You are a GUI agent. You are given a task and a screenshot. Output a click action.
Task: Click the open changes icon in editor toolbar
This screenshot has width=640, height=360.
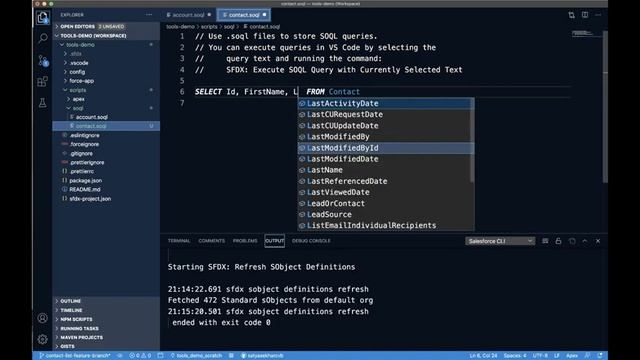click(571, 15)
